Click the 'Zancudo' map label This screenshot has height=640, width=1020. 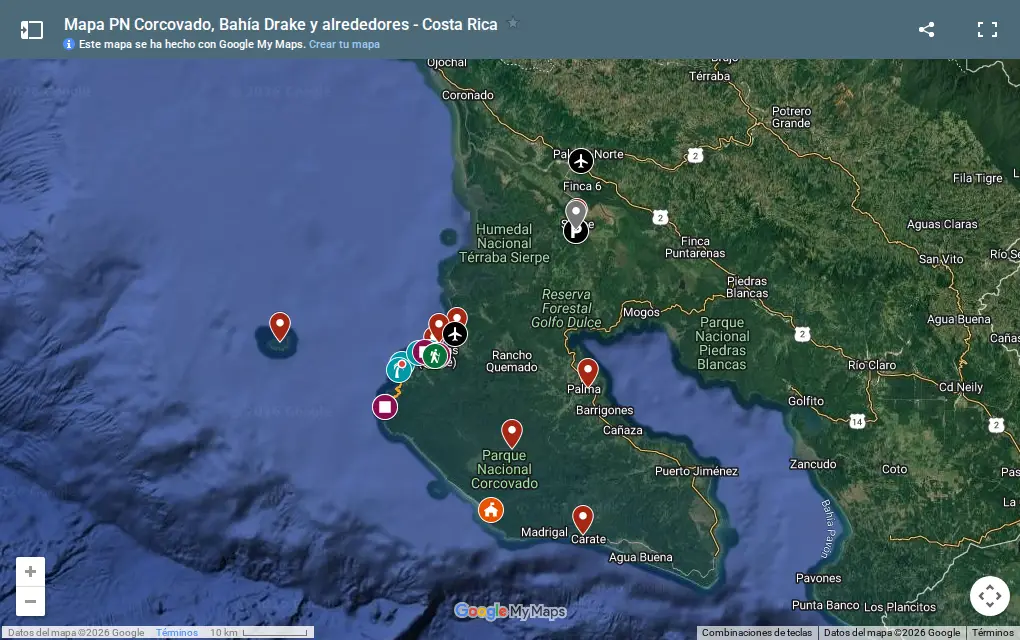pyautogui.click(x=813, y=464)
